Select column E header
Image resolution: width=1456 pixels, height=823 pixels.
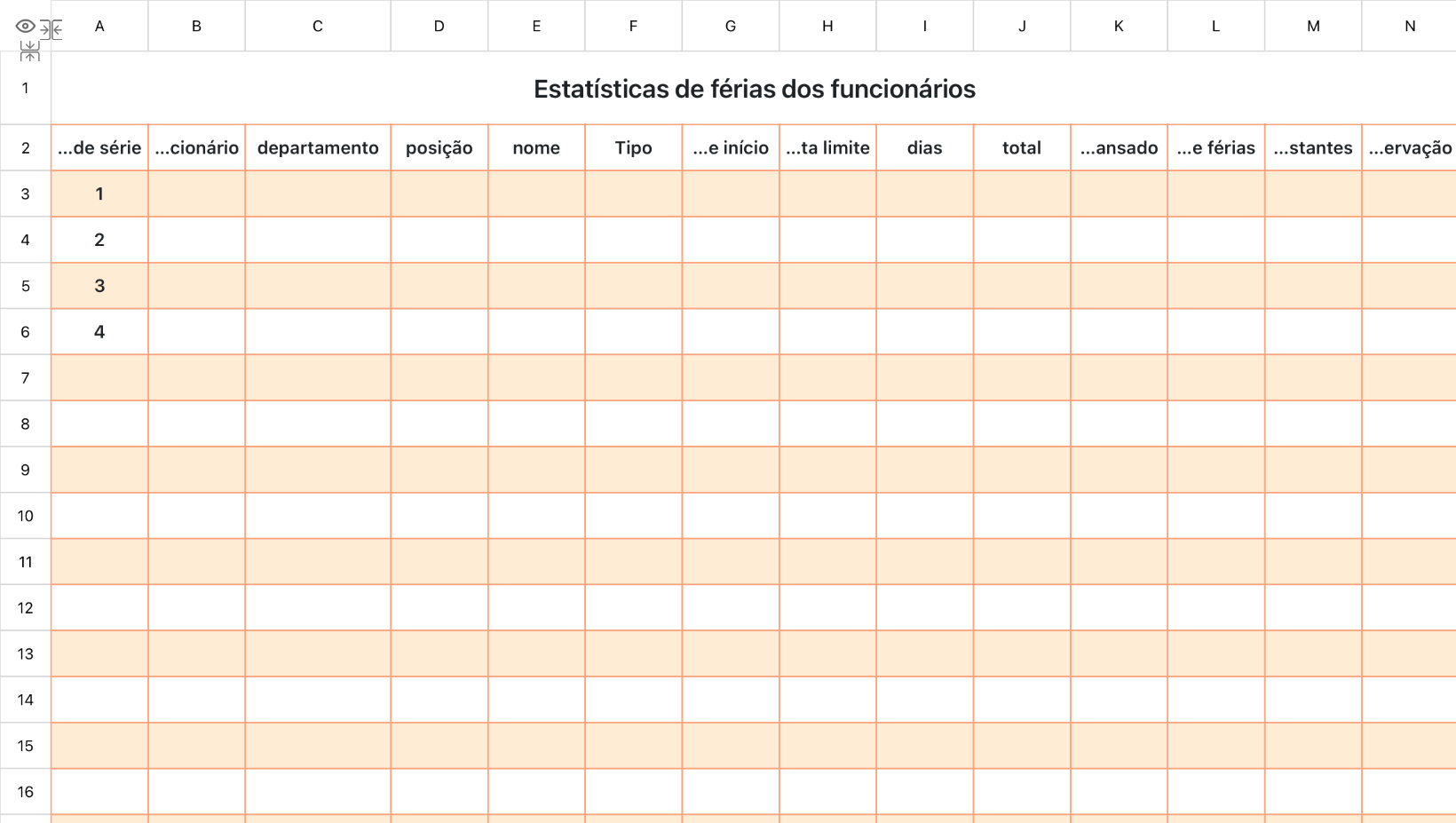536,26
